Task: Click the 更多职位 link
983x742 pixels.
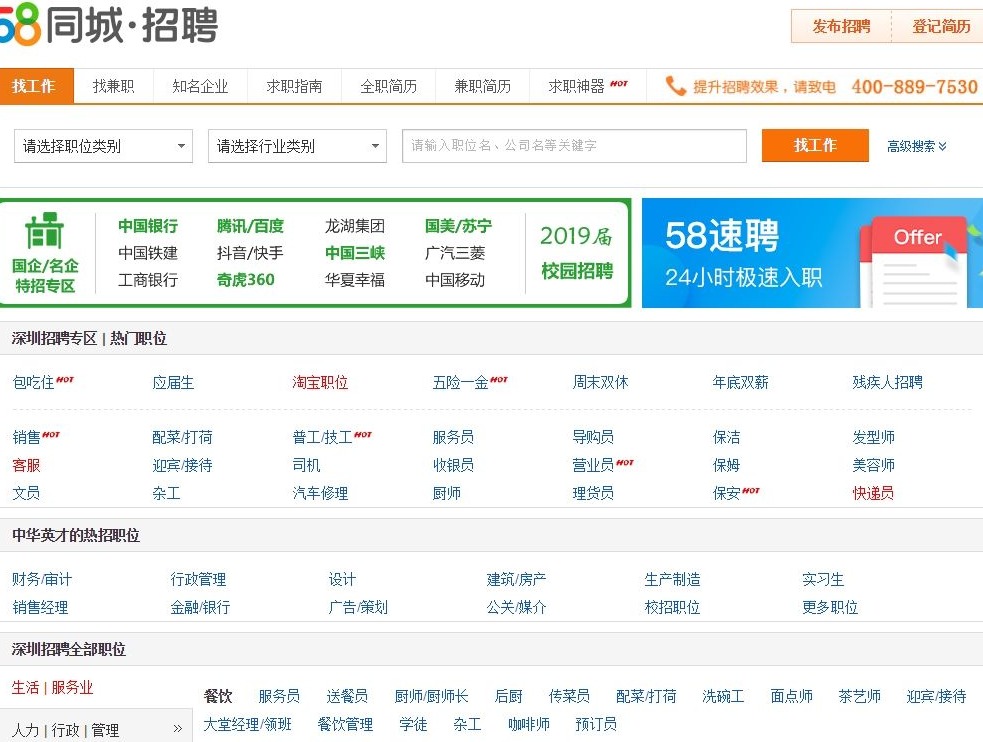Action: click(830, 607)
